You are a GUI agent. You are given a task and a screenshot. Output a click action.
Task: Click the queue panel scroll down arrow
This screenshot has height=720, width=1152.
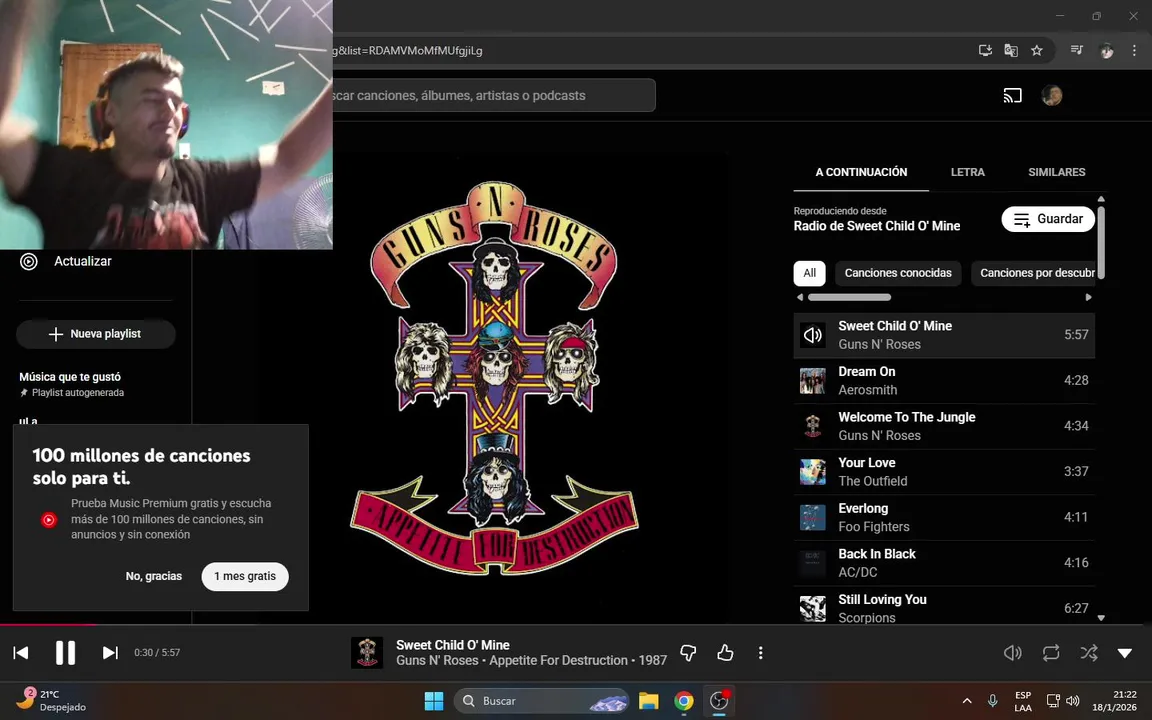point(1101,618)
